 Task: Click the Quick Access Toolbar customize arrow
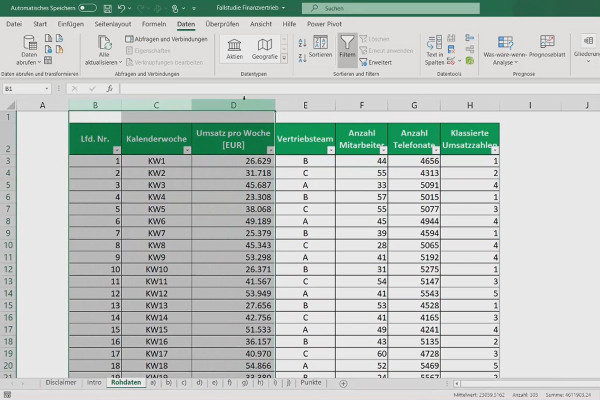tap(194, 8)
